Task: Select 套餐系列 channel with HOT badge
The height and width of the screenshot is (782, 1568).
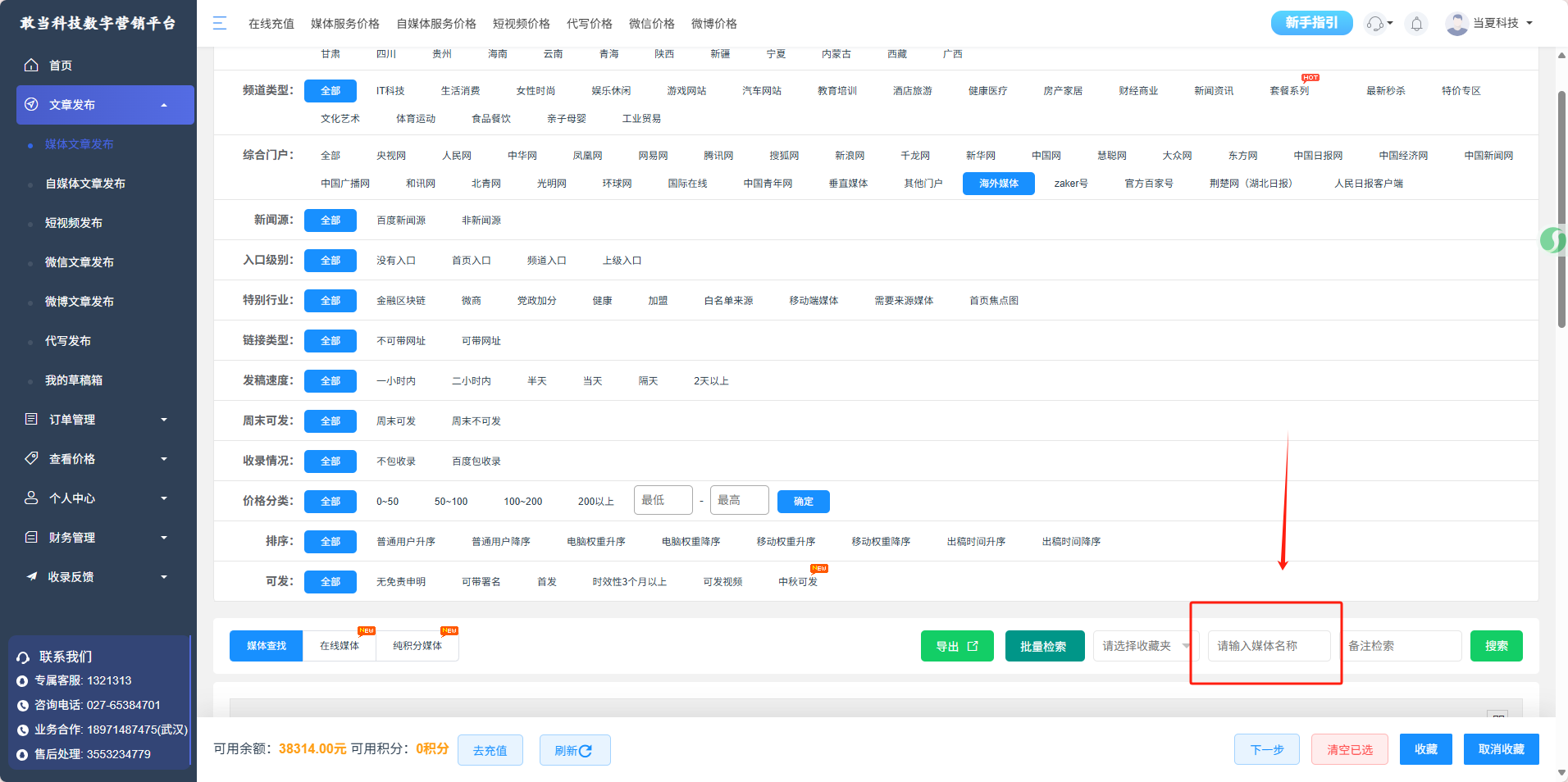Action: coord(1289,91)
